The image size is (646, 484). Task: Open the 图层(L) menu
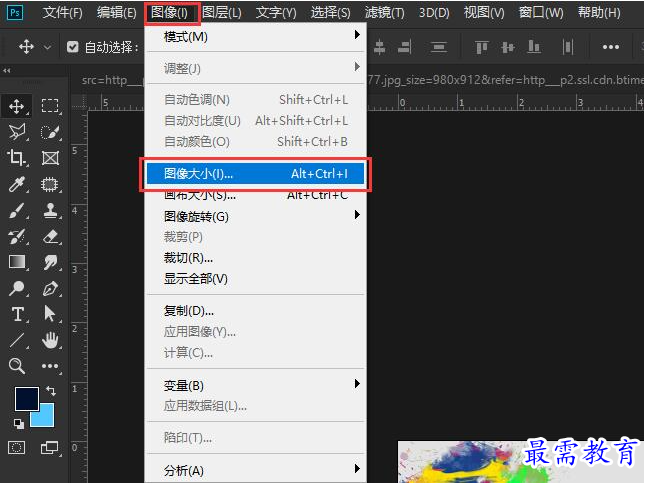222,13
